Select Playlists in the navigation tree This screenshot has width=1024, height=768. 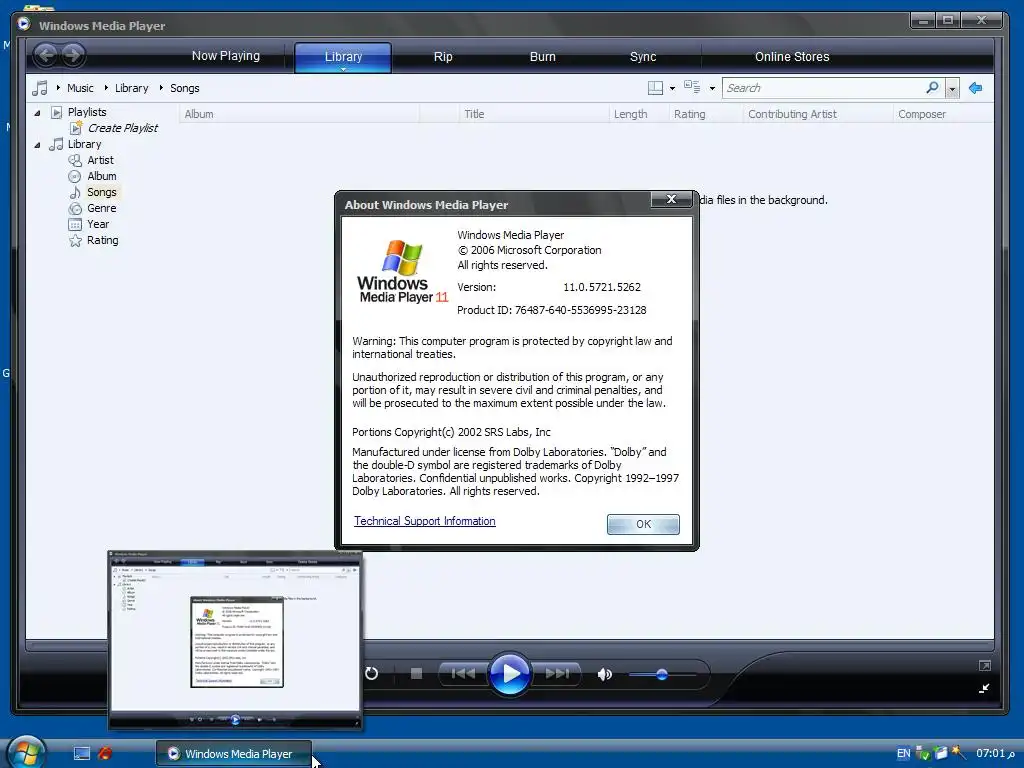(x=87, y=112)
